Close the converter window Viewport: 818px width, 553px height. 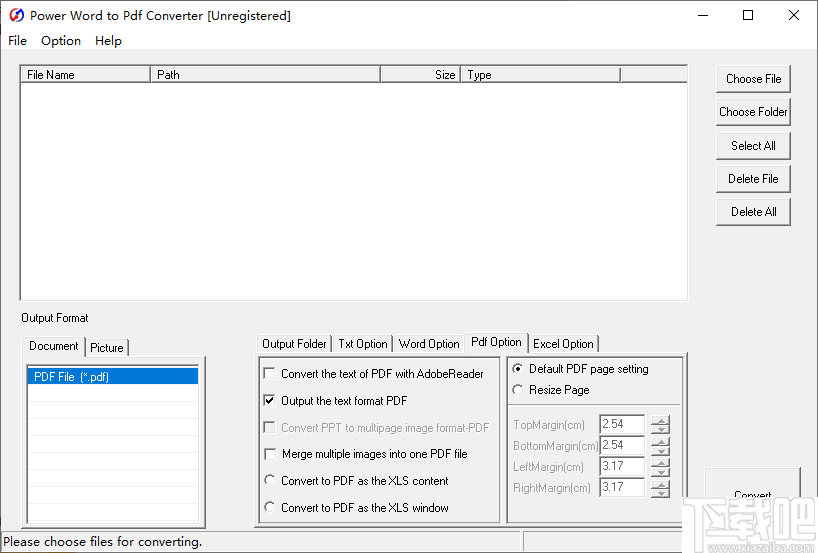793,15
